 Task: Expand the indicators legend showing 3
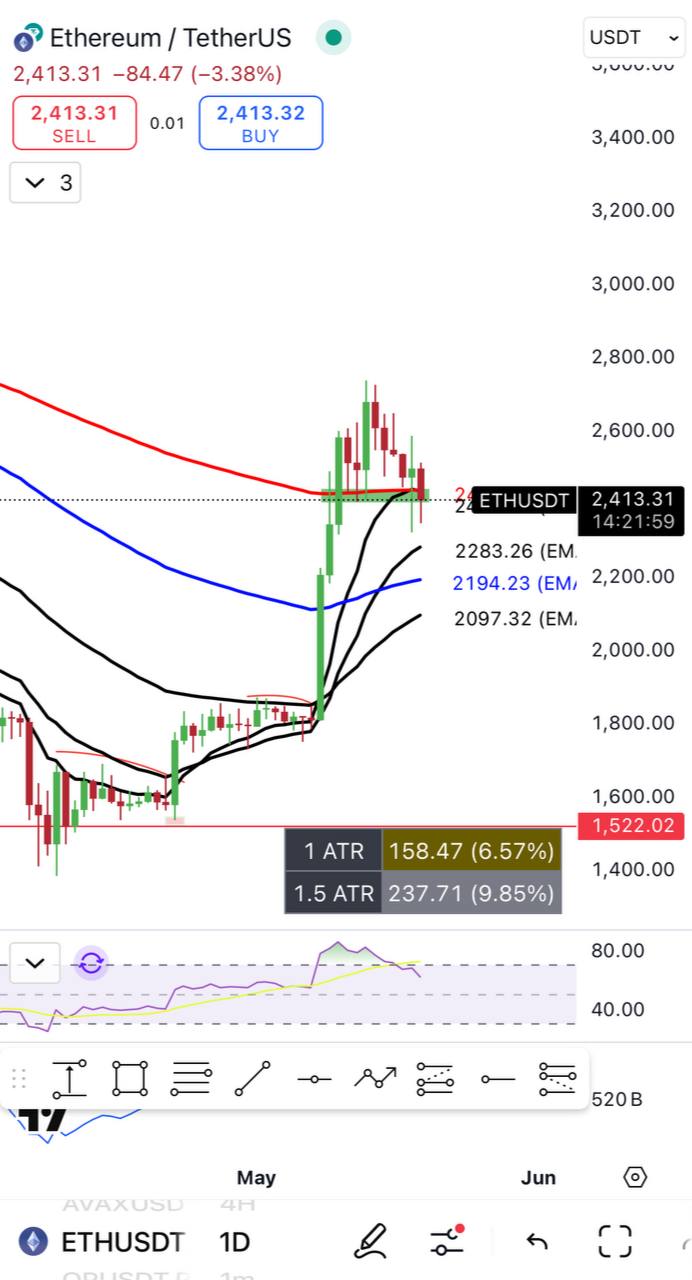coord(45,182)
